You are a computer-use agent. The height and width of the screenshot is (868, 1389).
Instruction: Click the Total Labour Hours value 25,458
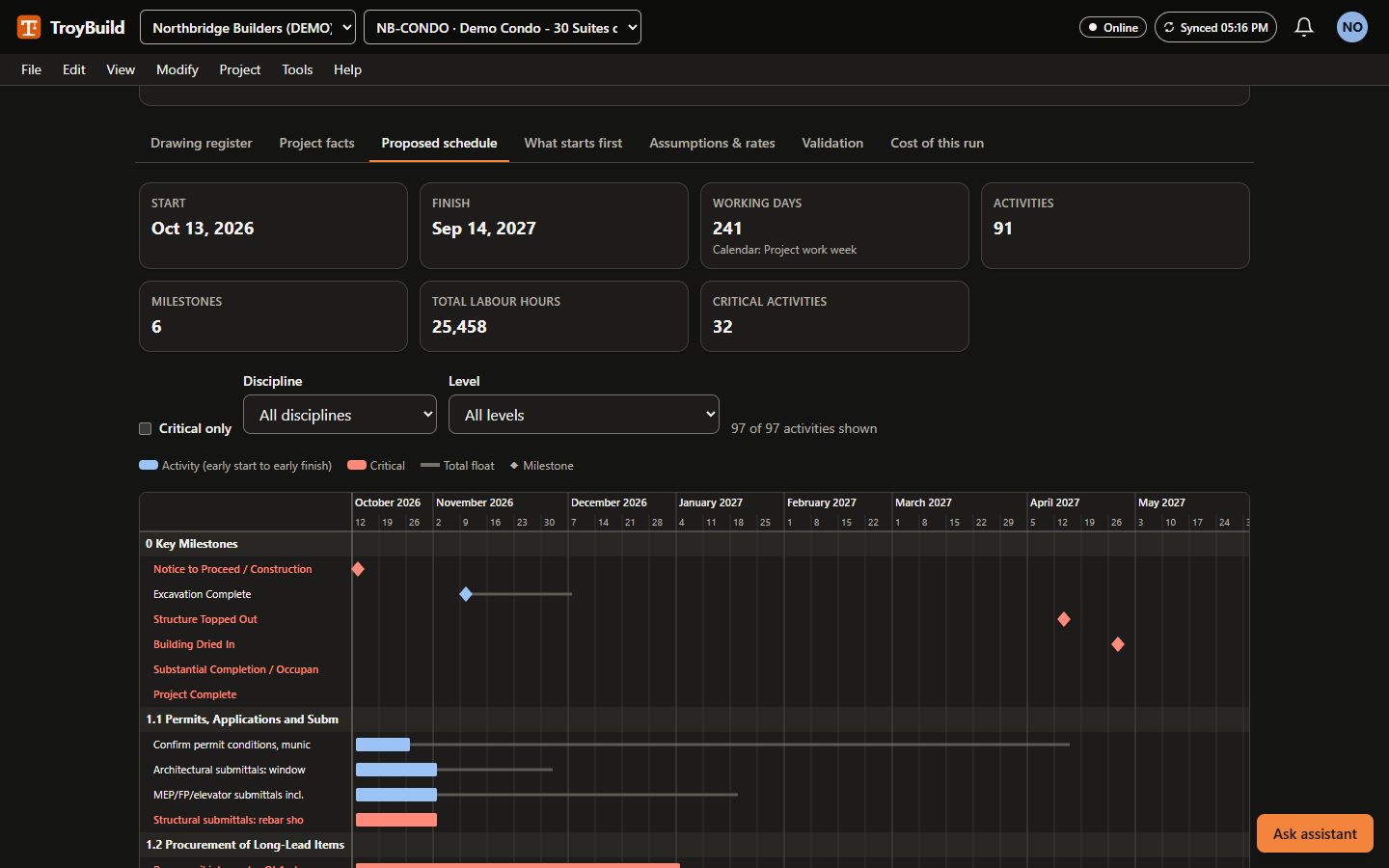pos(459,327)
